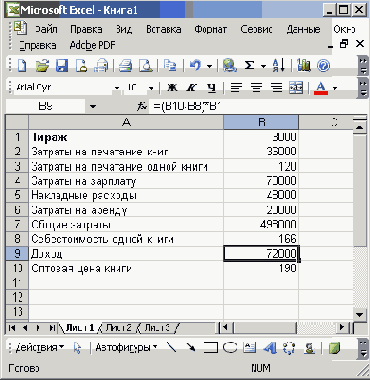This screenshot has width=370, height=380.
Task: Jump to the last sheet tab arrow
Action: [x=52, y=328]
